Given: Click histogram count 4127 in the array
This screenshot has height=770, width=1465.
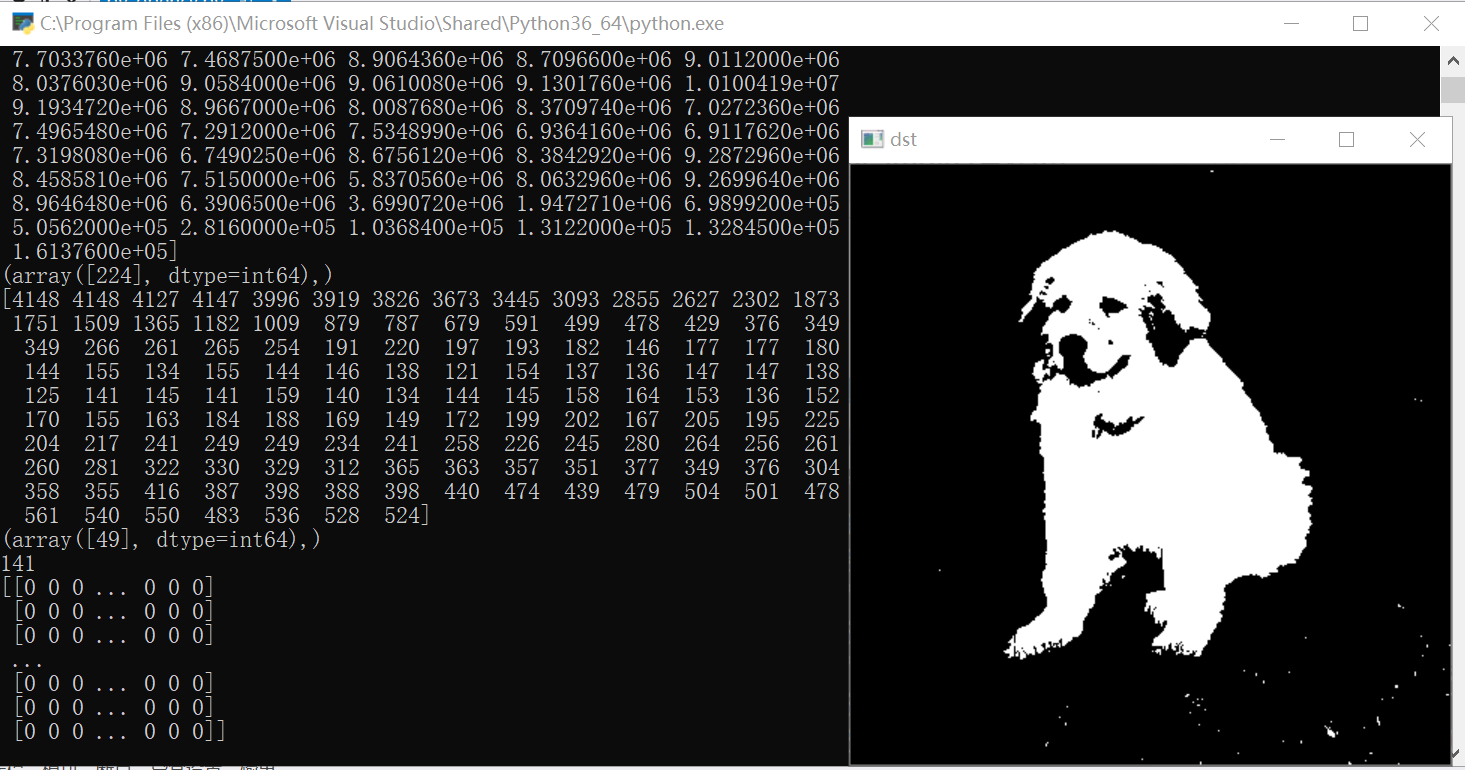Looking at the screenshot, I should [x=156, y=299].
